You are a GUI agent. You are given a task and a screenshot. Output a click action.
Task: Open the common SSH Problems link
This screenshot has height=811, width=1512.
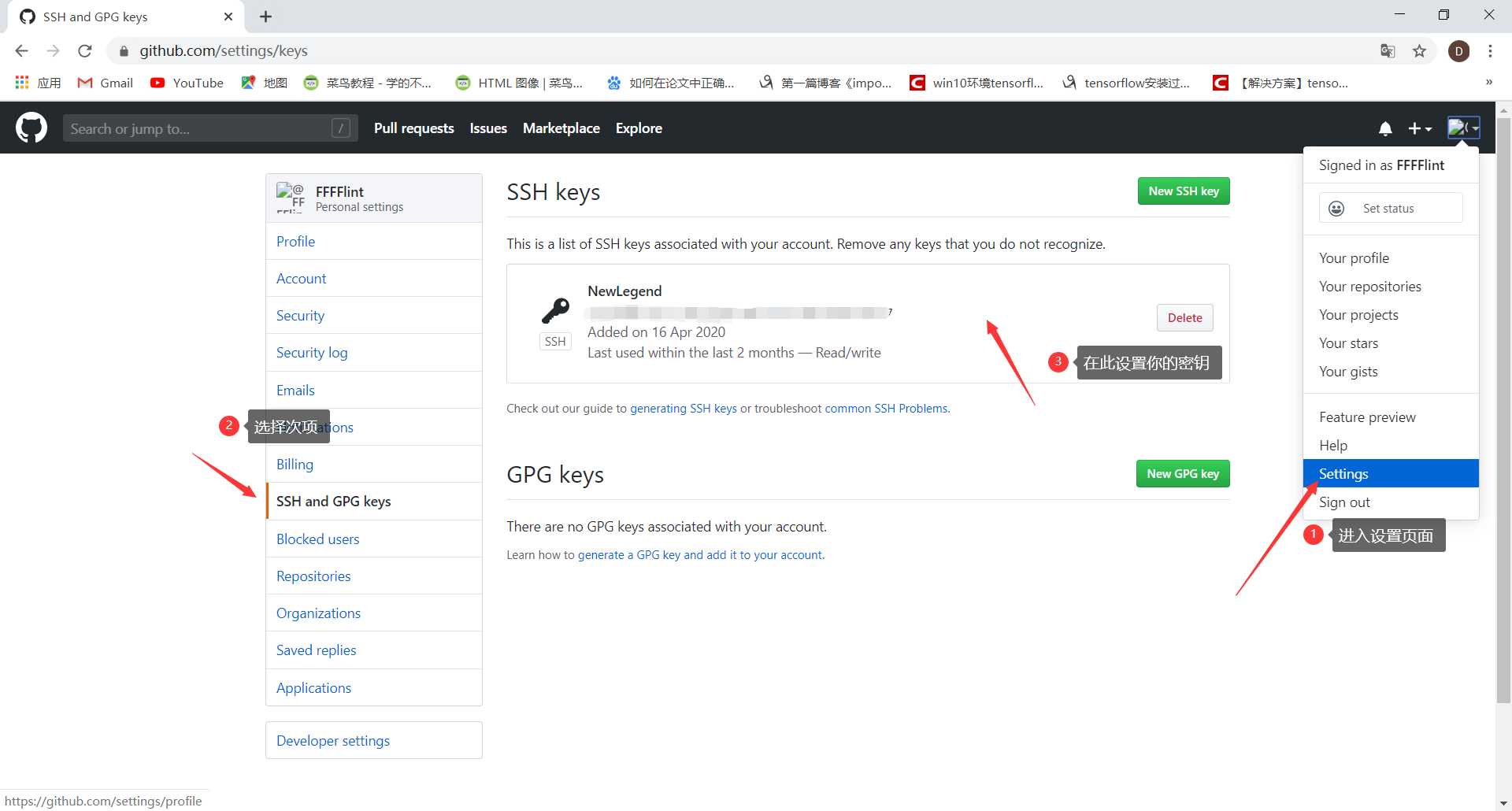pos(886,409)
